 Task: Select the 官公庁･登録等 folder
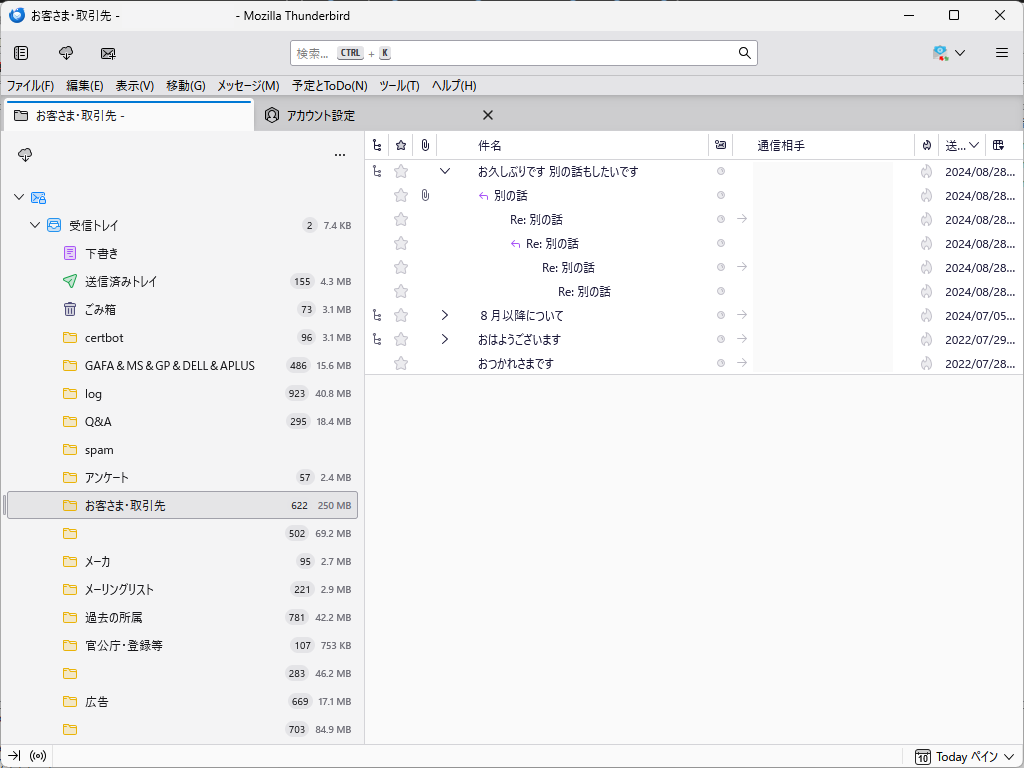point(182,646)
